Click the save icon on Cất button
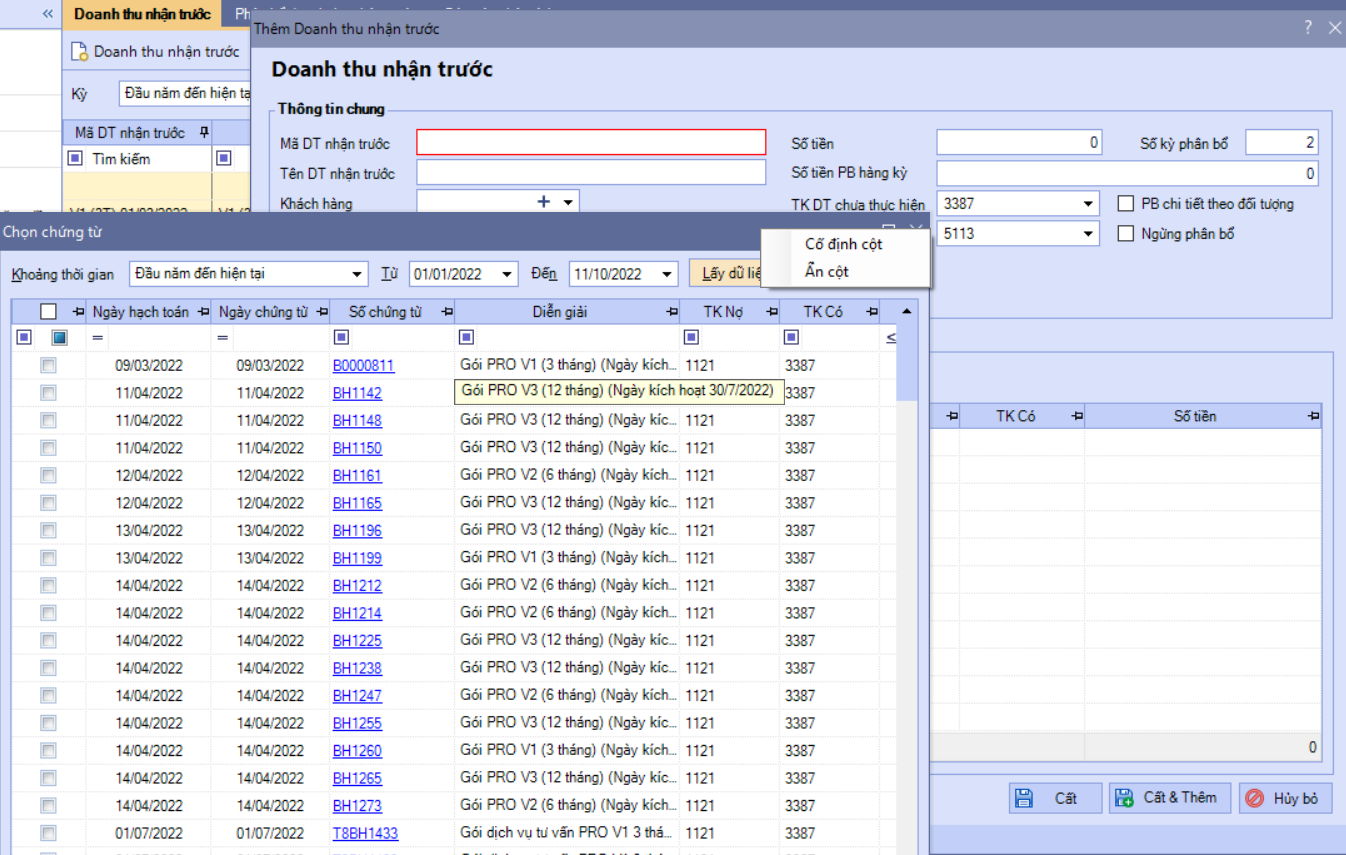The image size is (1346, 855). (1024, 798)
